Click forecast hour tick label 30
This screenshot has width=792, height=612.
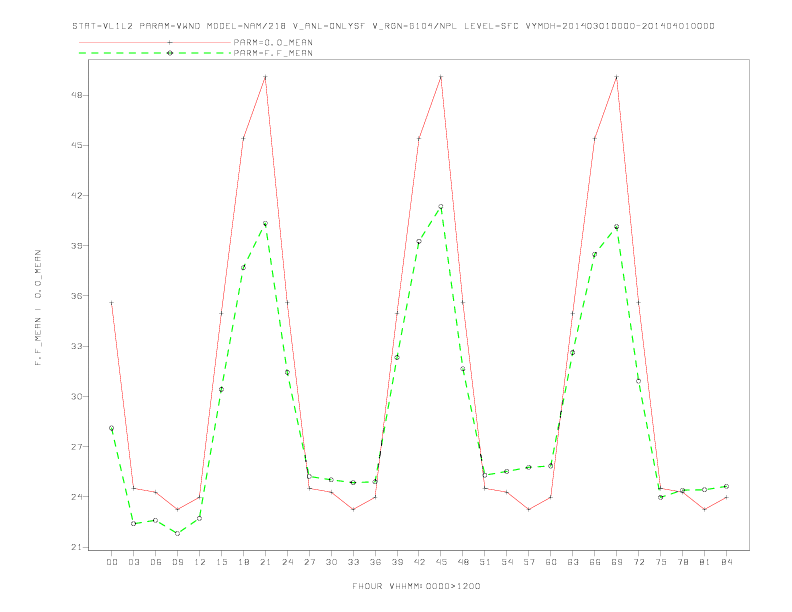tap(331, 562)
